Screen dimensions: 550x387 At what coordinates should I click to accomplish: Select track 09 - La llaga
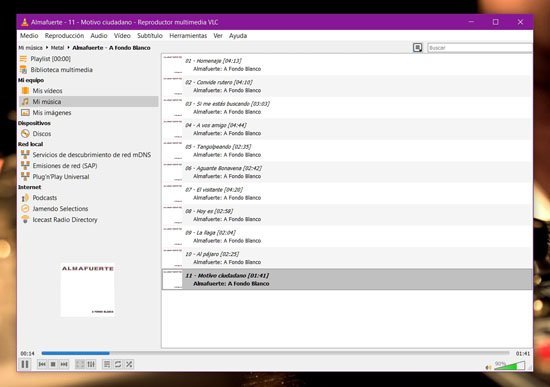pyautogui.click(x=347, y=236)
